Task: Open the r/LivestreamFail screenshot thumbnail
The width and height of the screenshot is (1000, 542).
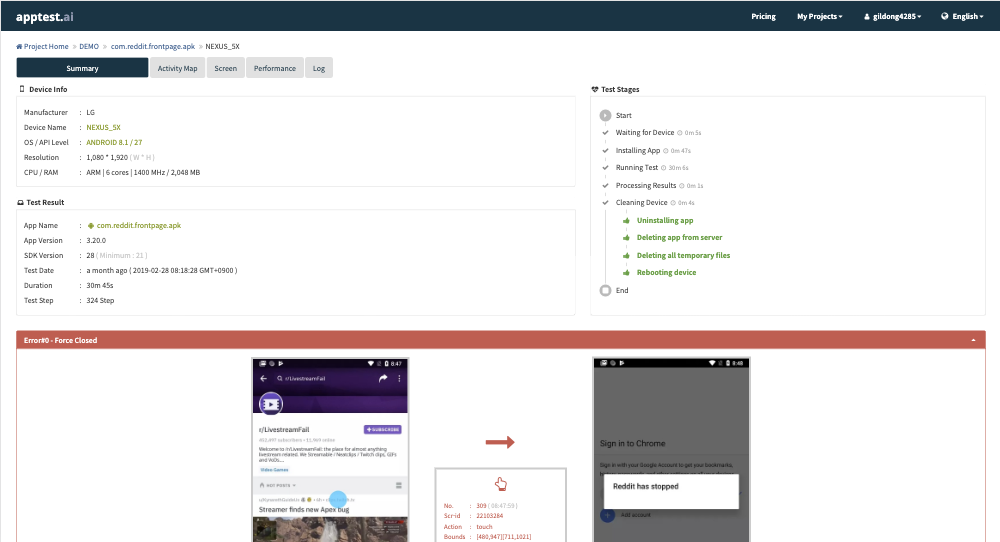Action: click(330, 450)
